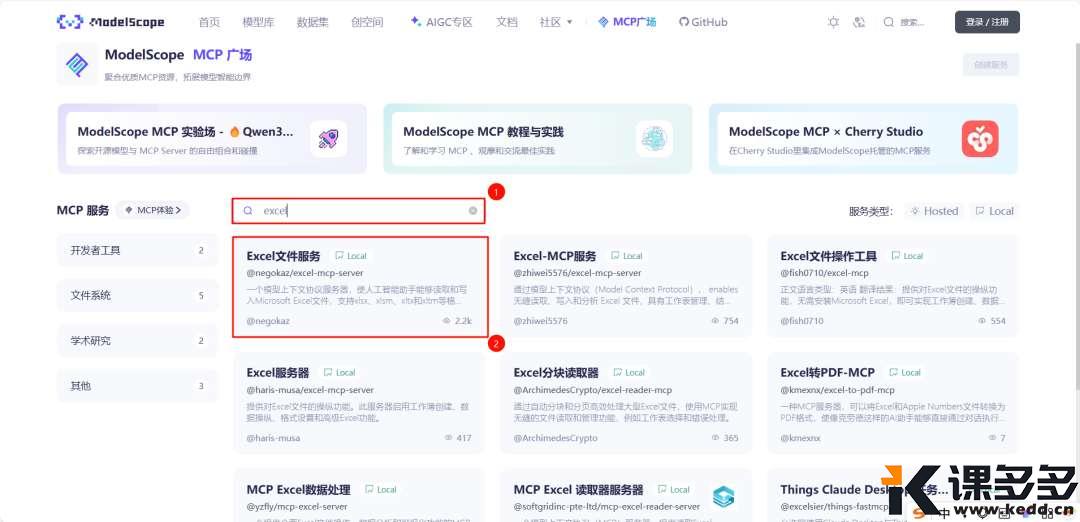Click the Cherry Studio red logo icon

tap(979, 139)
